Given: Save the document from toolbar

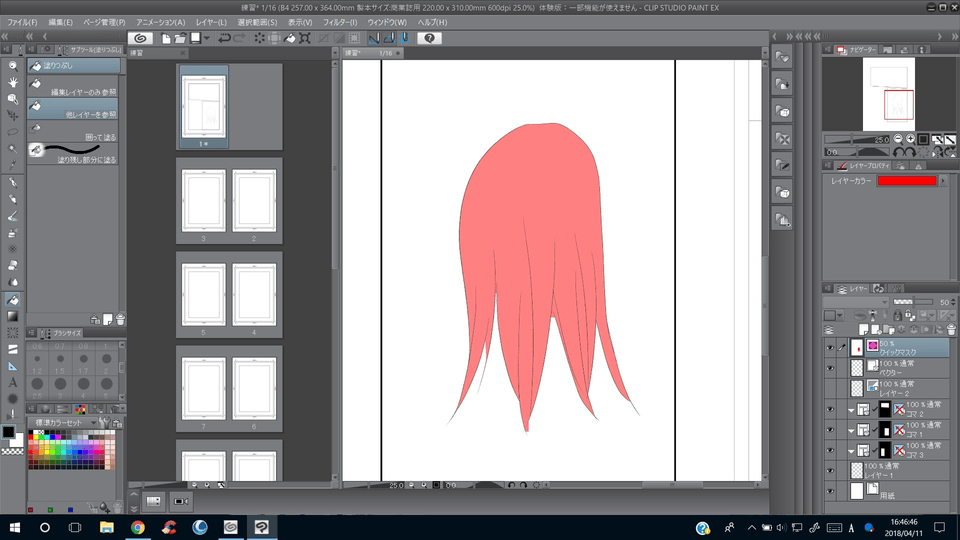Looking at the screenshot, I should click(195, 38).
